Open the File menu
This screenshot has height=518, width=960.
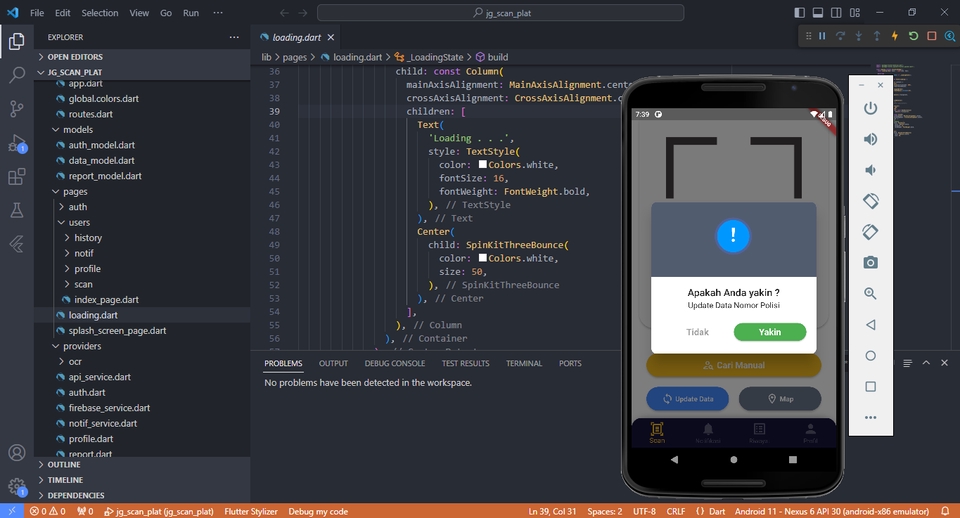(37, 13)
